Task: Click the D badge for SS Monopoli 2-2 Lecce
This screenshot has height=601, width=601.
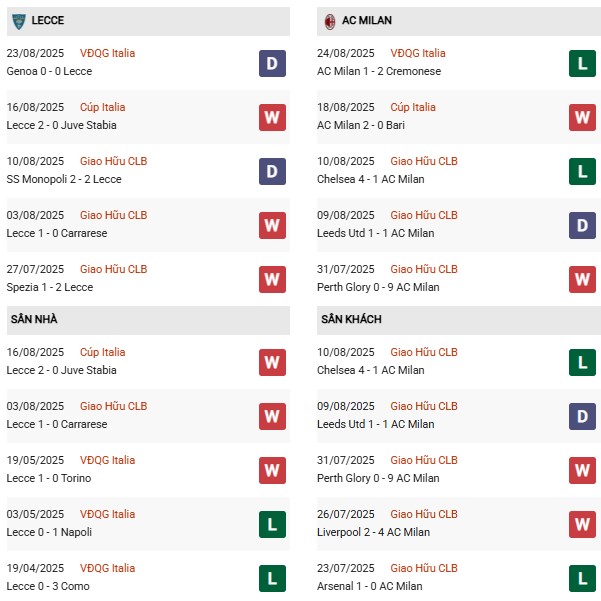Action: [272, 171]
